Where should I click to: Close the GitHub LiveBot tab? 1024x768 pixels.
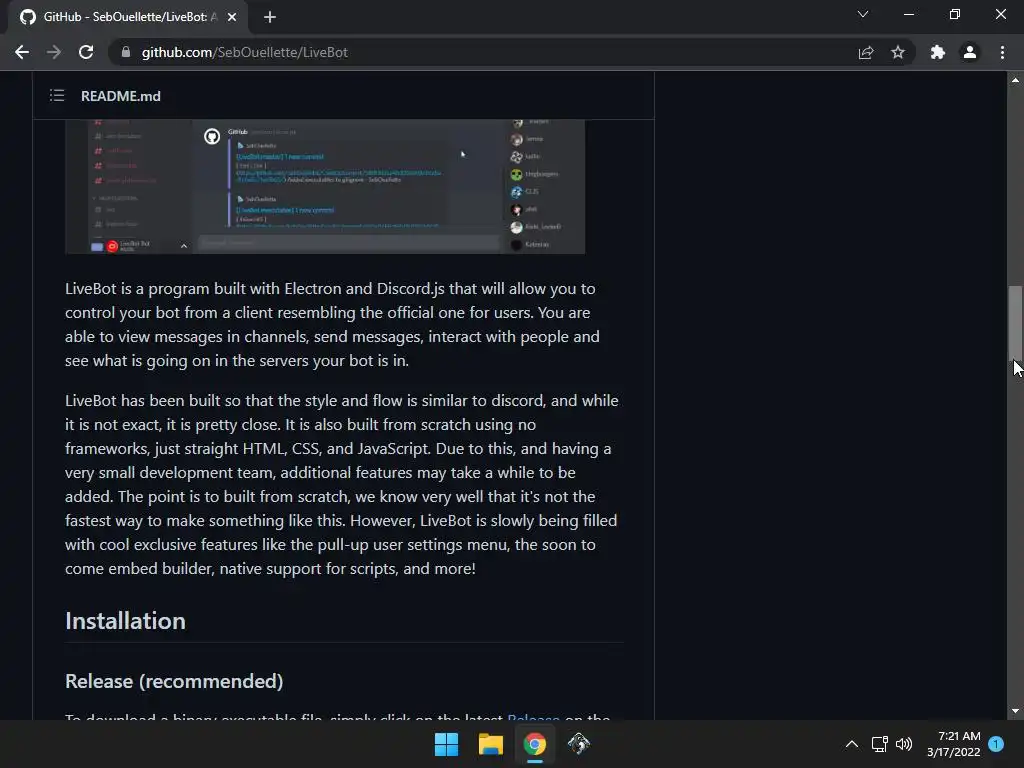232,17
